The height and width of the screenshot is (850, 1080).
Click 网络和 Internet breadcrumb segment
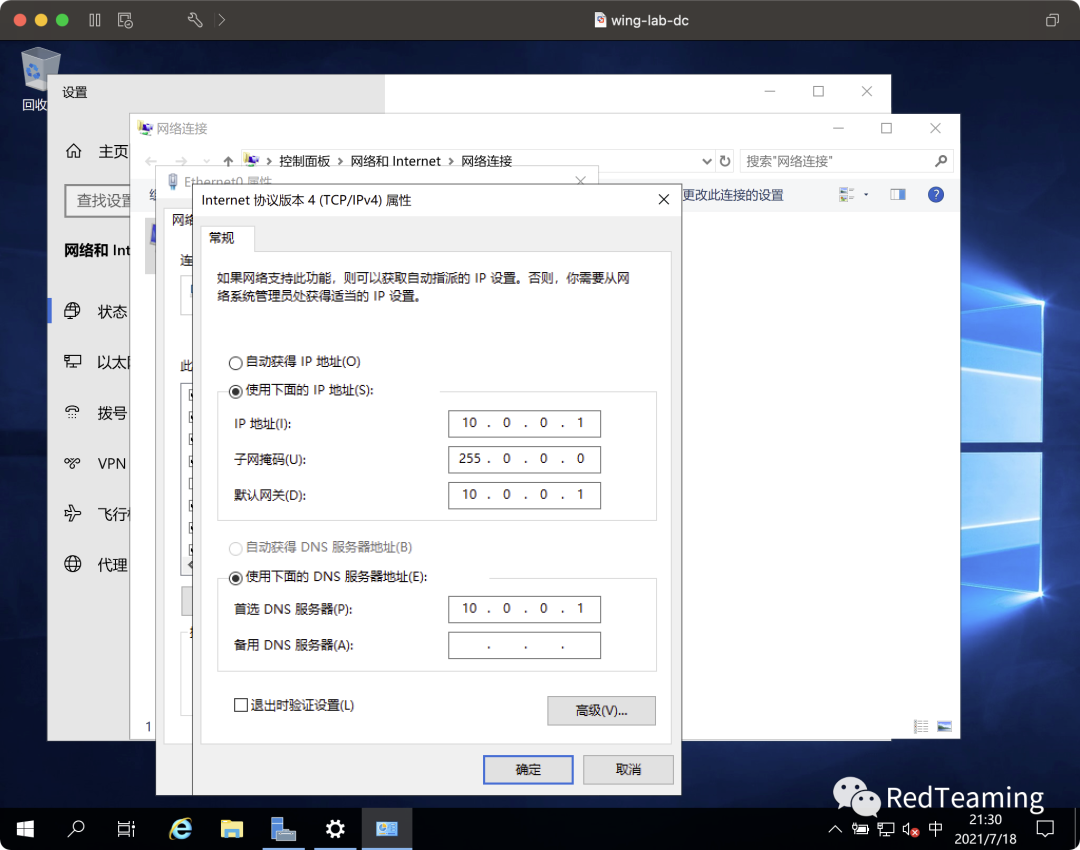click(x=395, y=161)
